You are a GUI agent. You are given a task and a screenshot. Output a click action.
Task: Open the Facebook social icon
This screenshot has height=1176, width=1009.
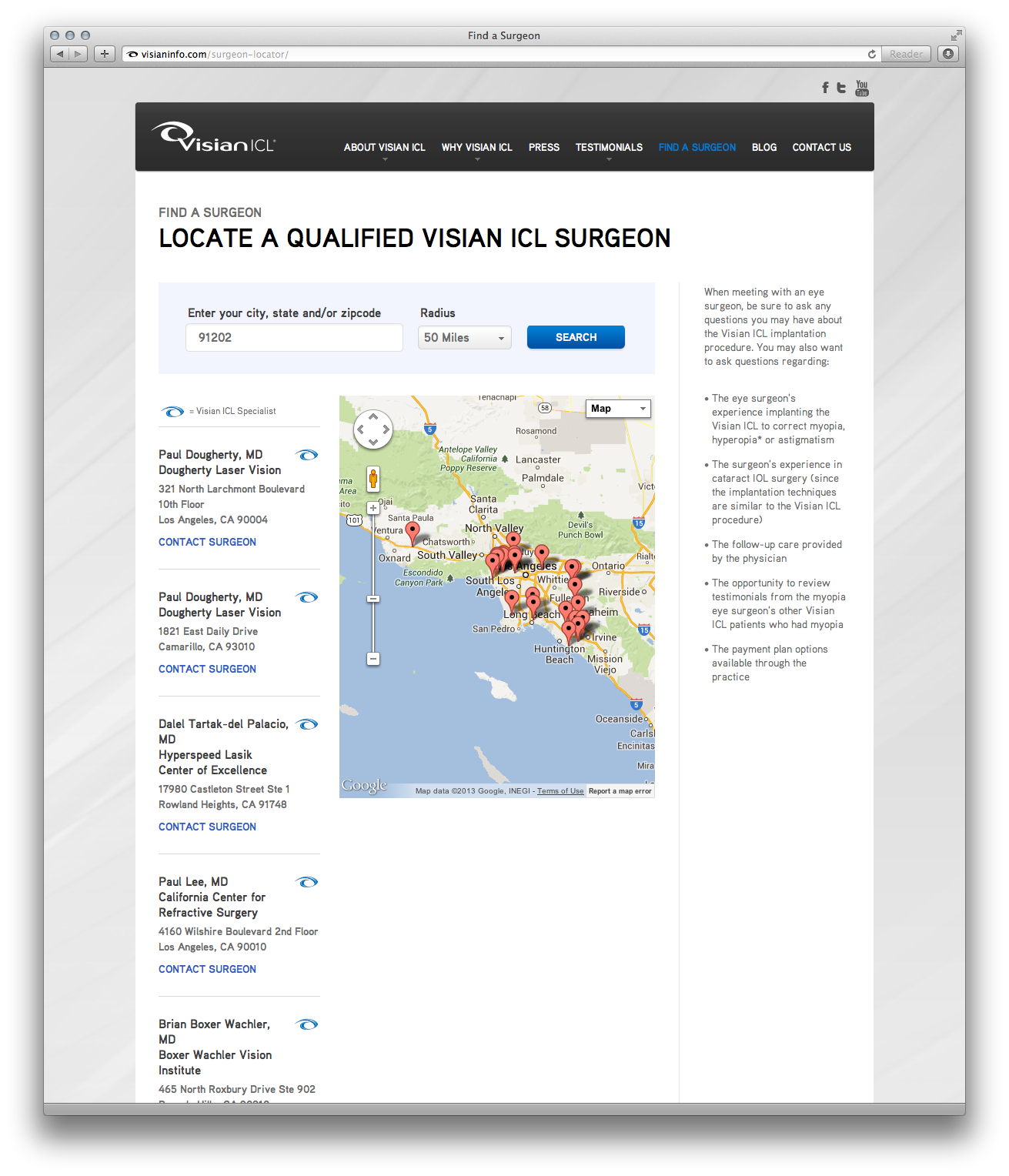click(825, 88)
